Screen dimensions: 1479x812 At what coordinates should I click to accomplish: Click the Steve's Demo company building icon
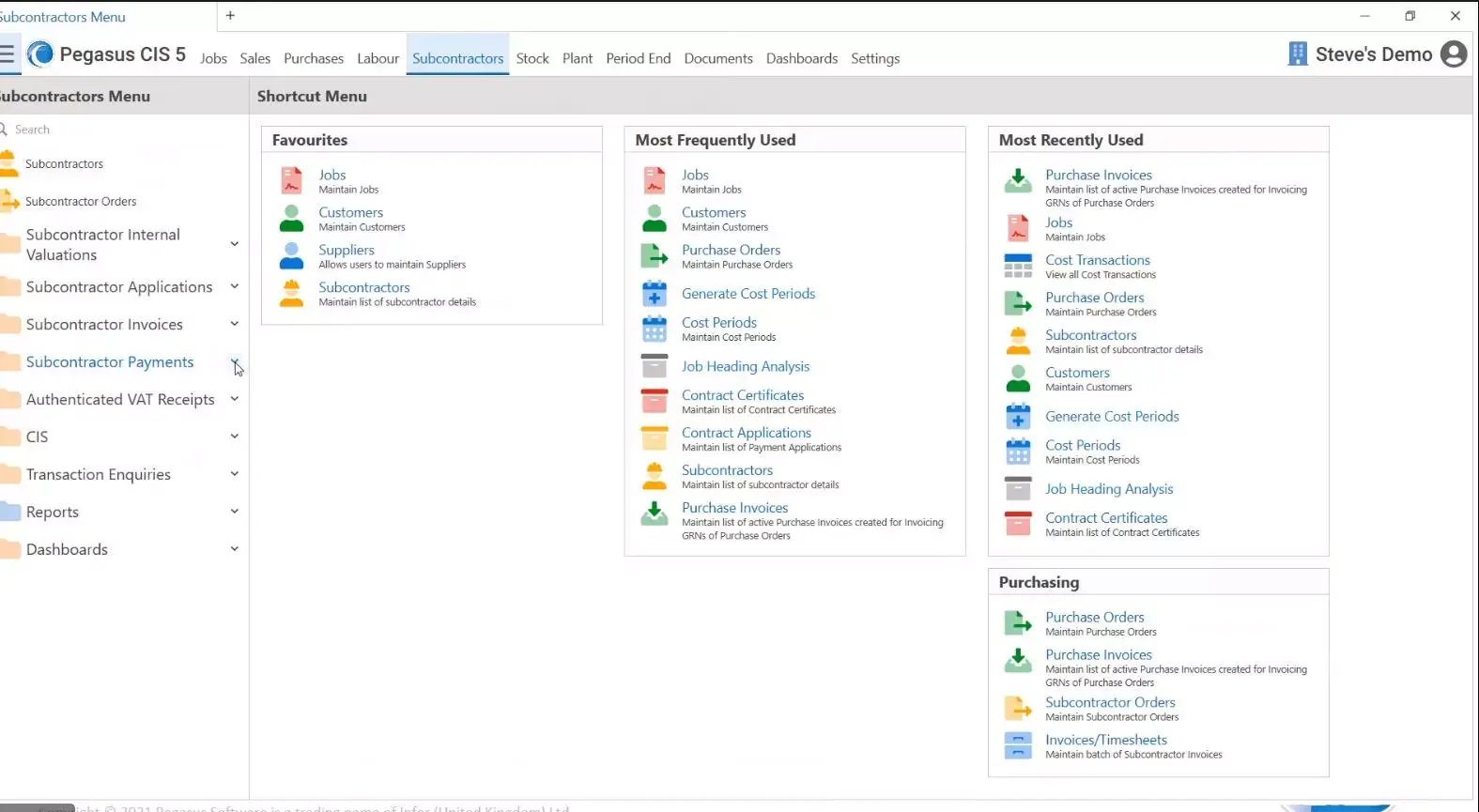click(1298, 54)
